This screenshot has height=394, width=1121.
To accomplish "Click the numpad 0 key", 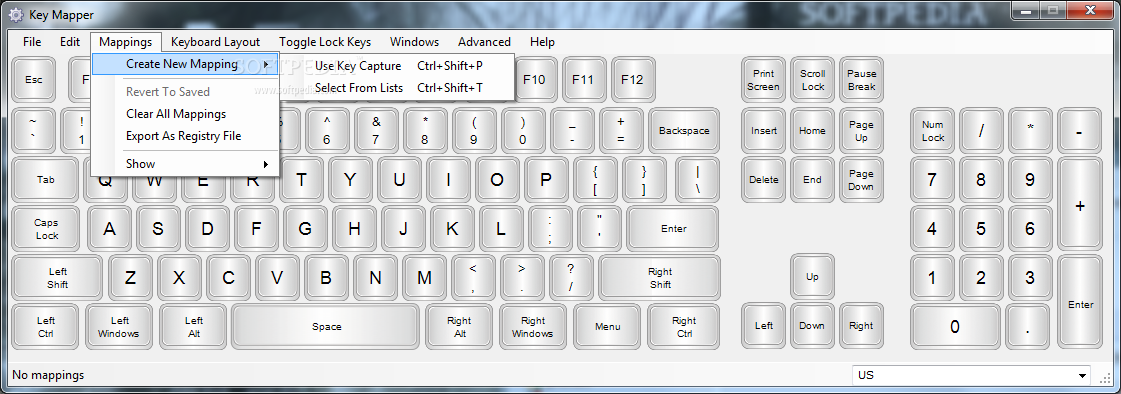I will 954,327.
